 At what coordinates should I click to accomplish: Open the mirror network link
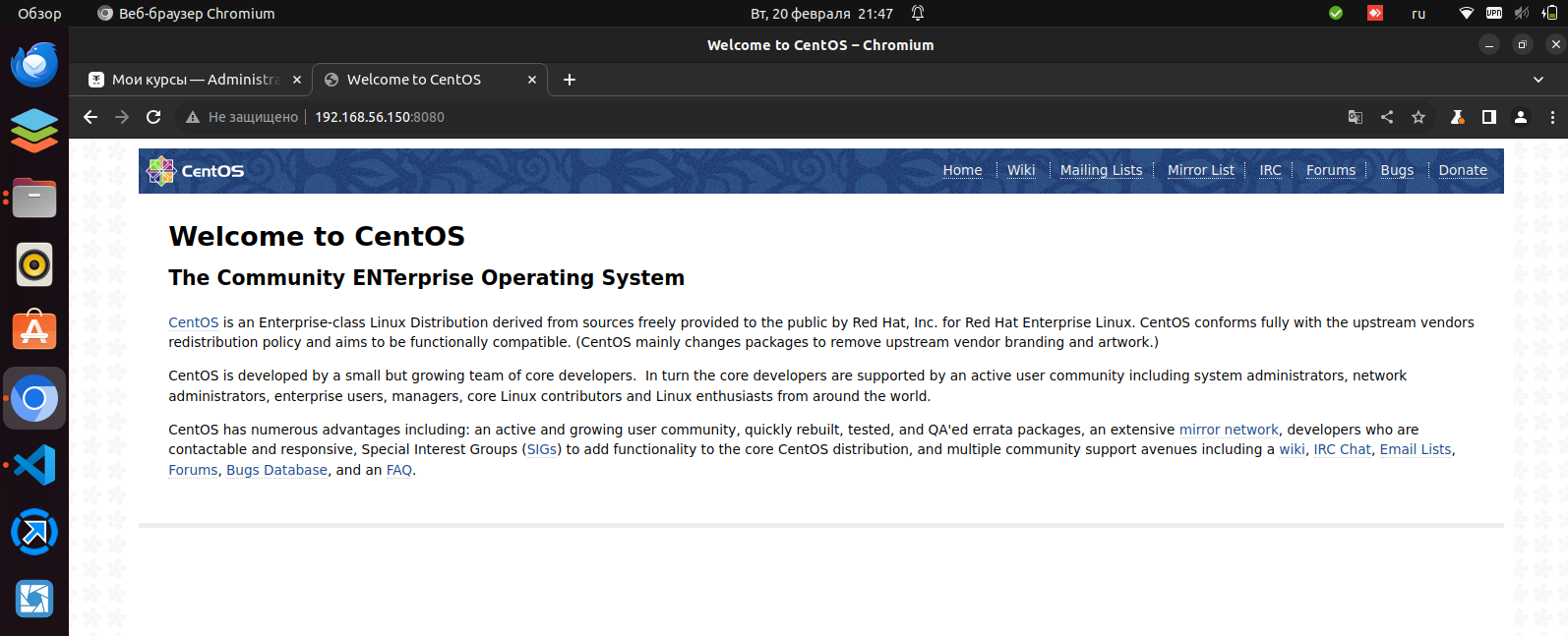(x=1229, y=430)
